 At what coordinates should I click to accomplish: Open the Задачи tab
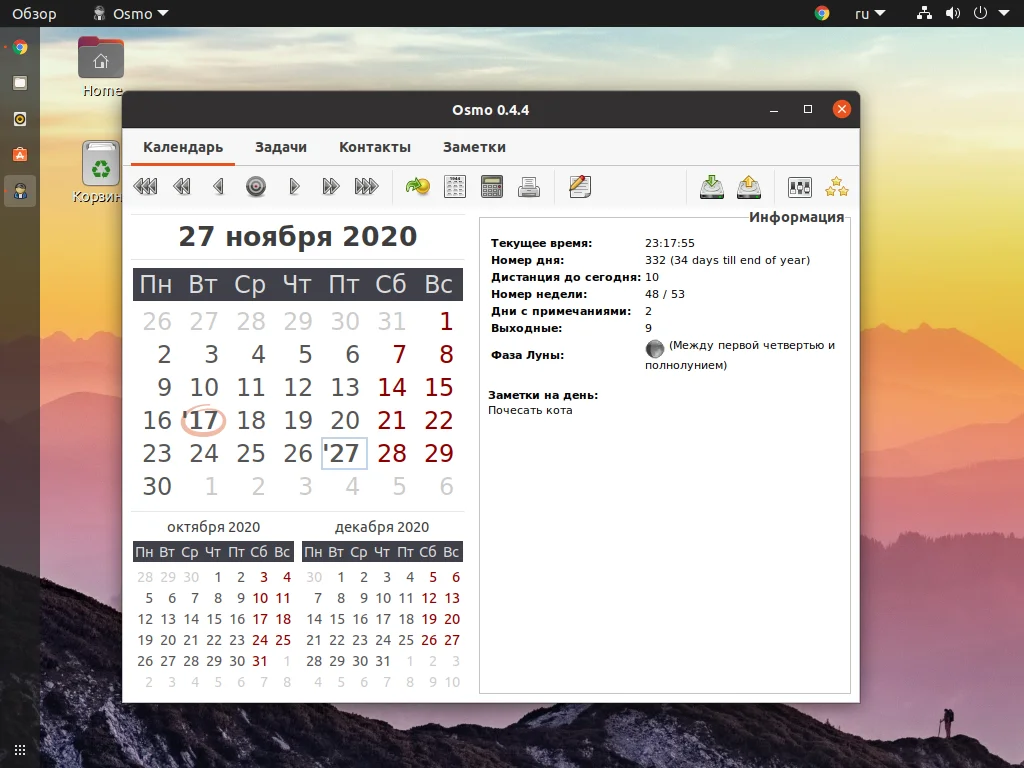(281, 147)
